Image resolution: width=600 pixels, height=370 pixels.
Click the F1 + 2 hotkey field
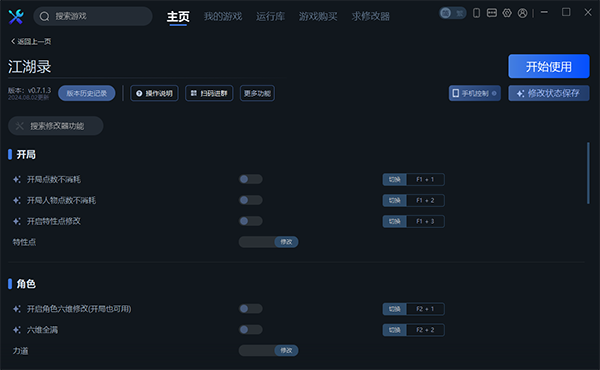click(425, 200)
